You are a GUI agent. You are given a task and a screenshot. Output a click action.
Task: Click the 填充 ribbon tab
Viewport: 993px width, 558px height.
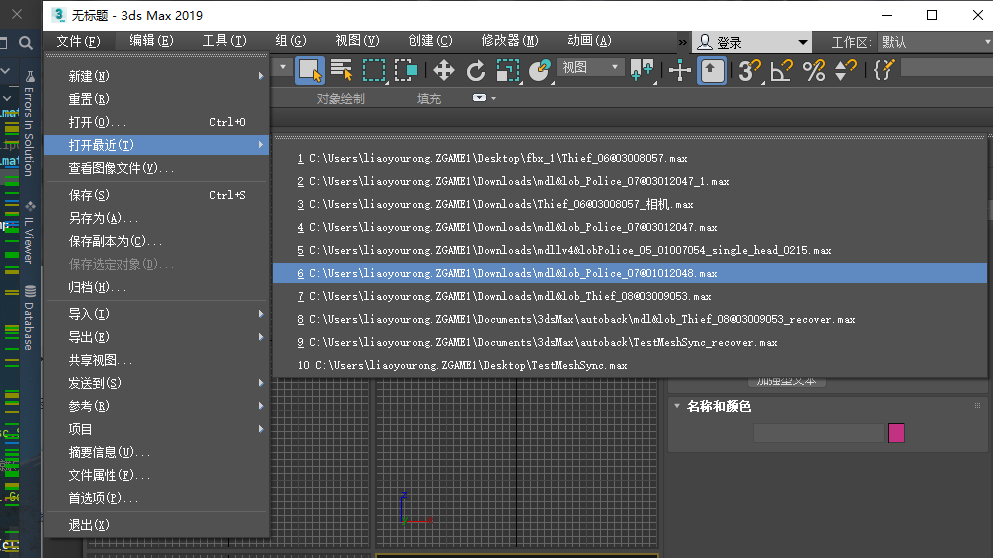click(x=429, y=99)
